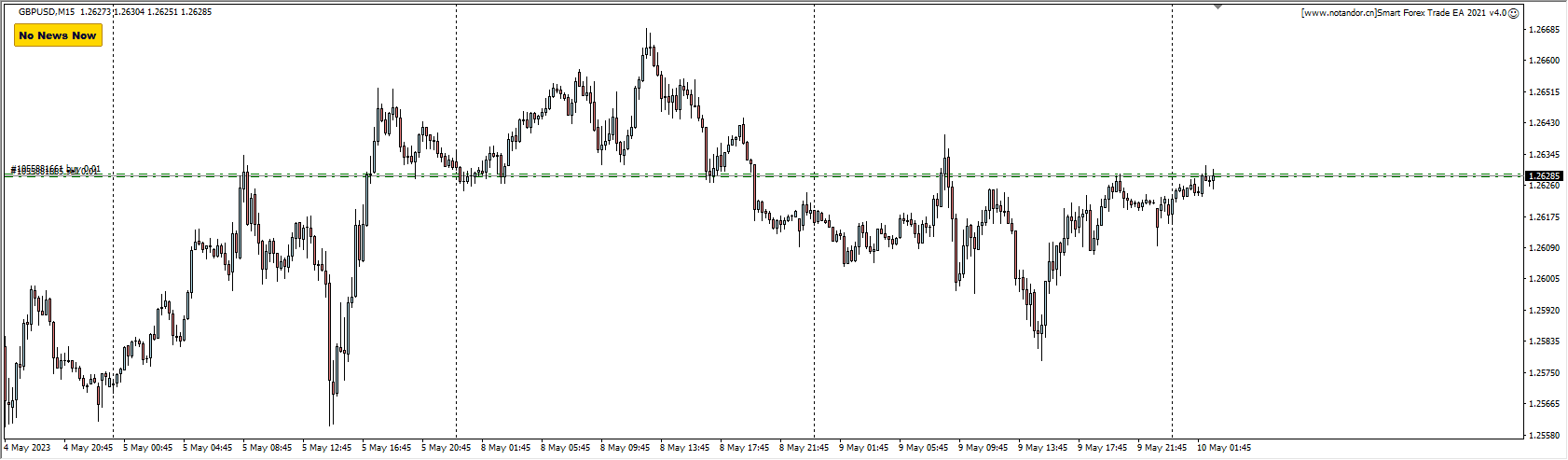
Task: Click the 9 May 17:45 time label
Action: point(1103,448)
